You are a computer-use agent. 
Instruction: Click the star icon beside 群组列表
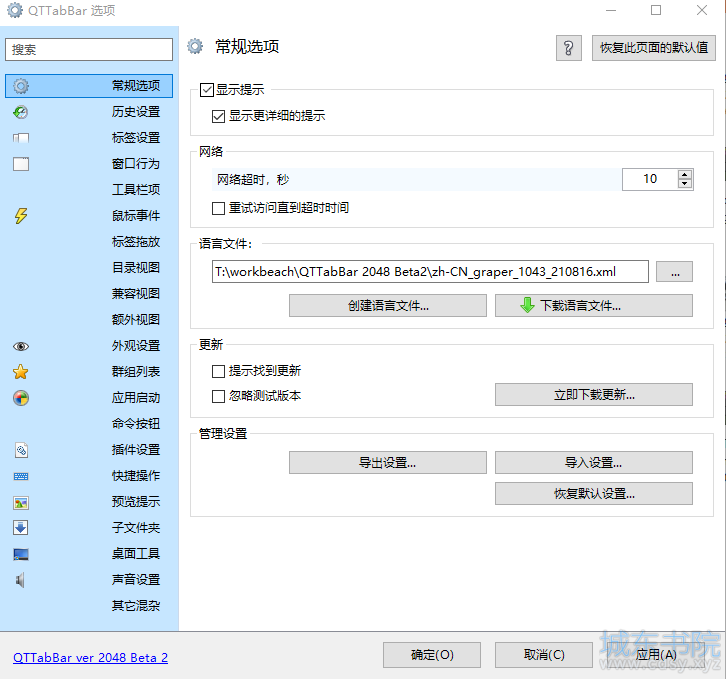click(x=21, y=372)
